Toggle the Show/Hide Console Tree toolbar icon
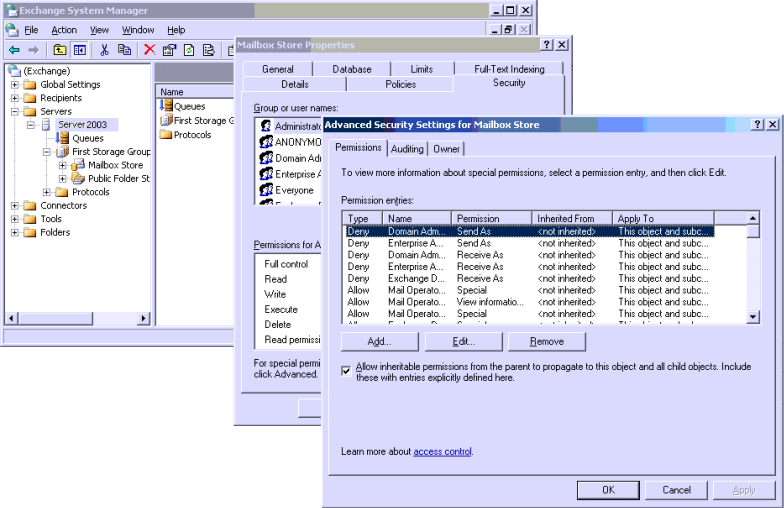 80,50
